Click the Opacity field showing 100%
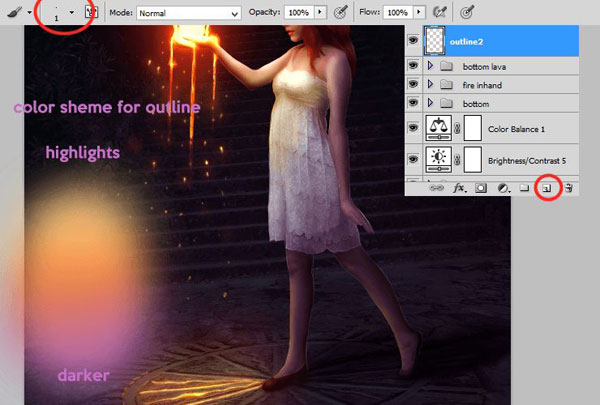The height and width of the screenshot is (405, 600). click(x=299, y=13)
